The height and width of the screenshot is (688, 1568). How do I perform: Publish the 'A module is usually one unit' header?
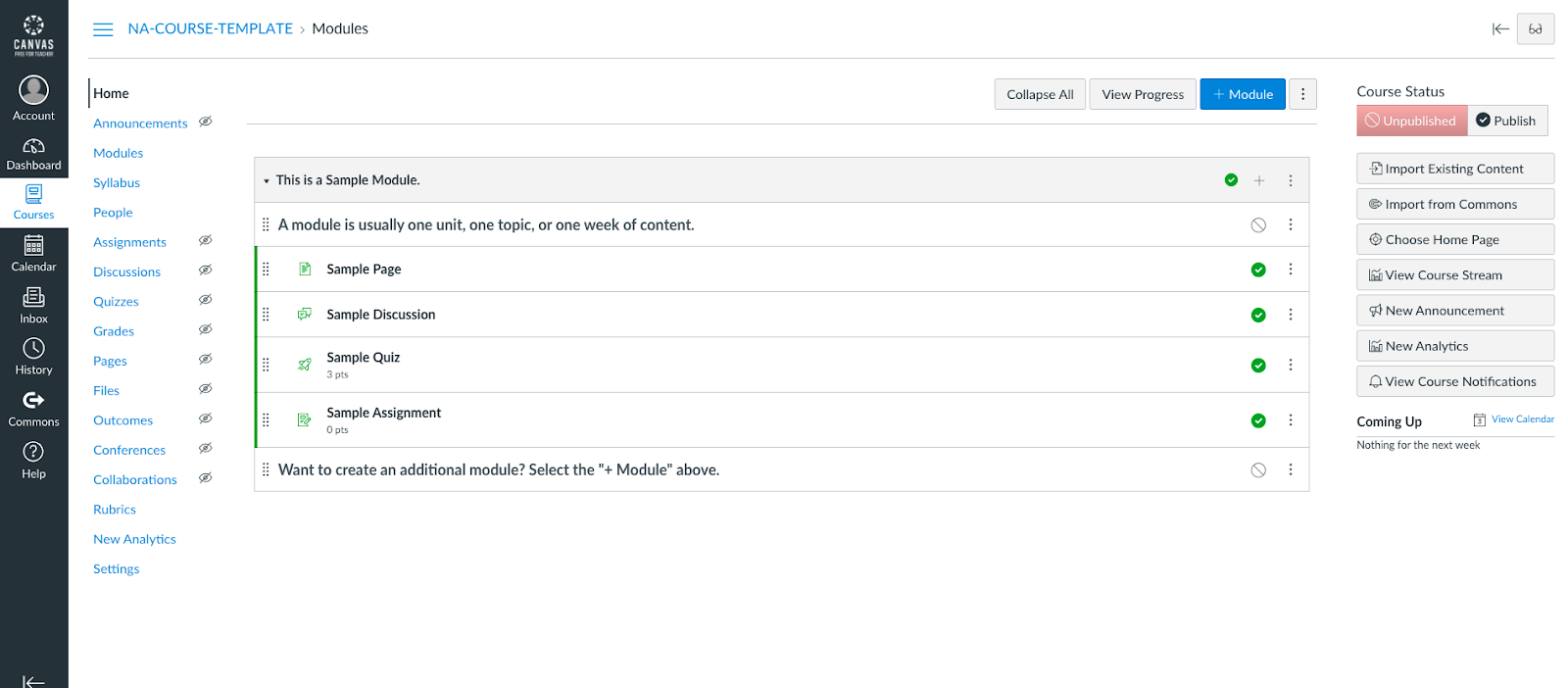(1258, 225)
